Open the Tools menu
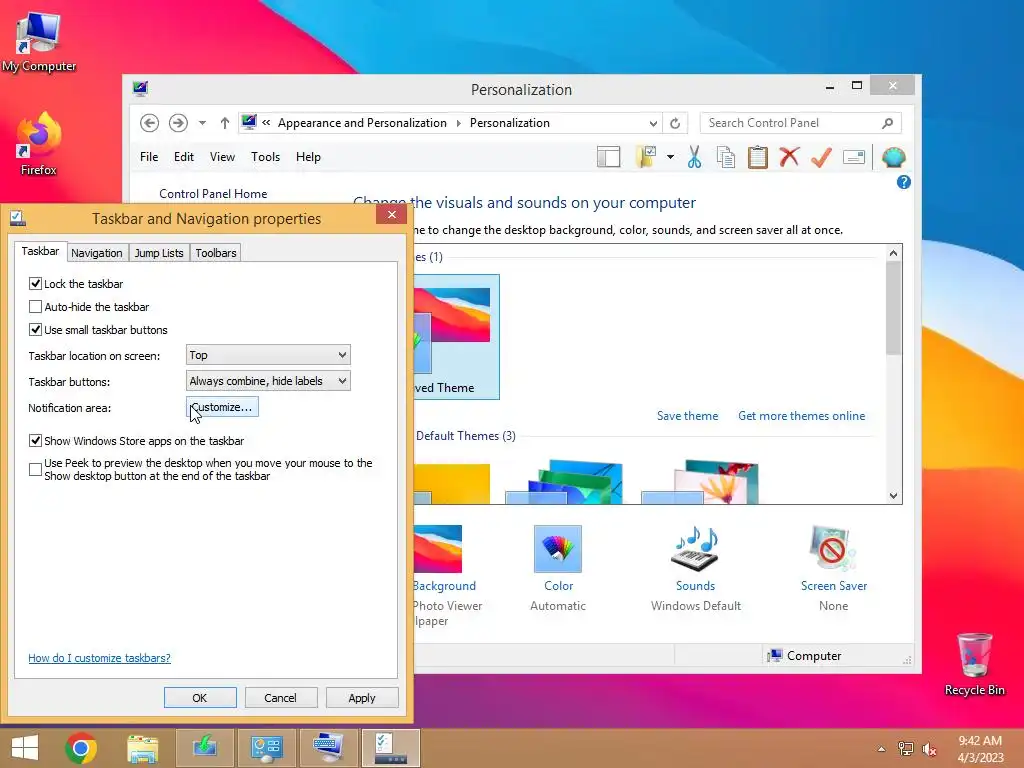Screen dimensions: 1024x768 click(265, 157)
